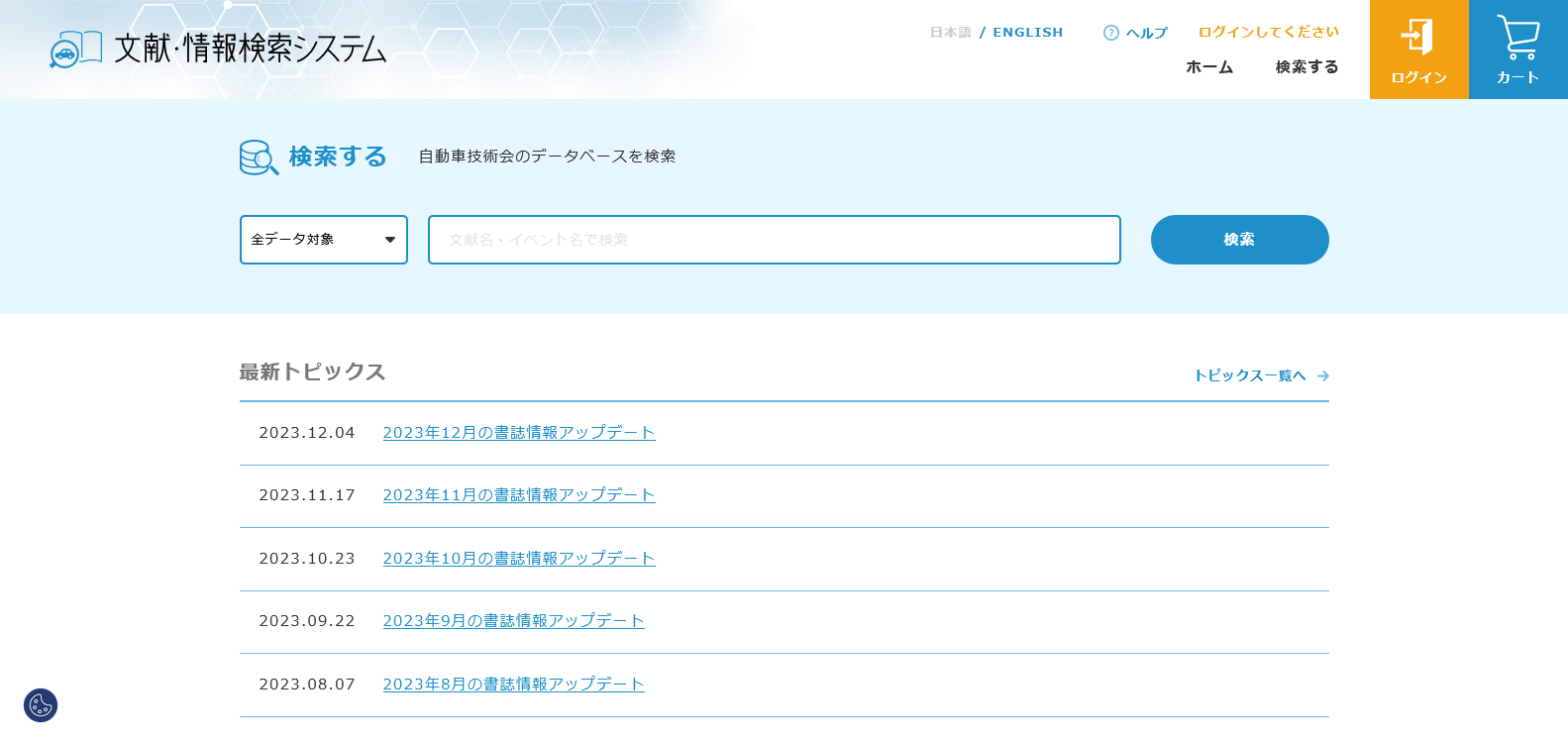1568x740 pixels.
Task: Click the arrow next to トピックス一覧へ
Action: click(1323, 376)
